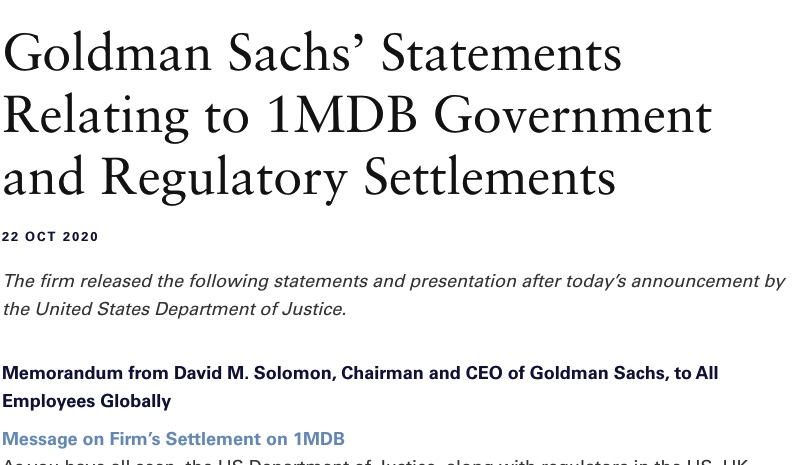Viewport: 808px width, 465px height.
Task: Click the "22 OCT 2020" publication date
Action: (x=50, y=237)
